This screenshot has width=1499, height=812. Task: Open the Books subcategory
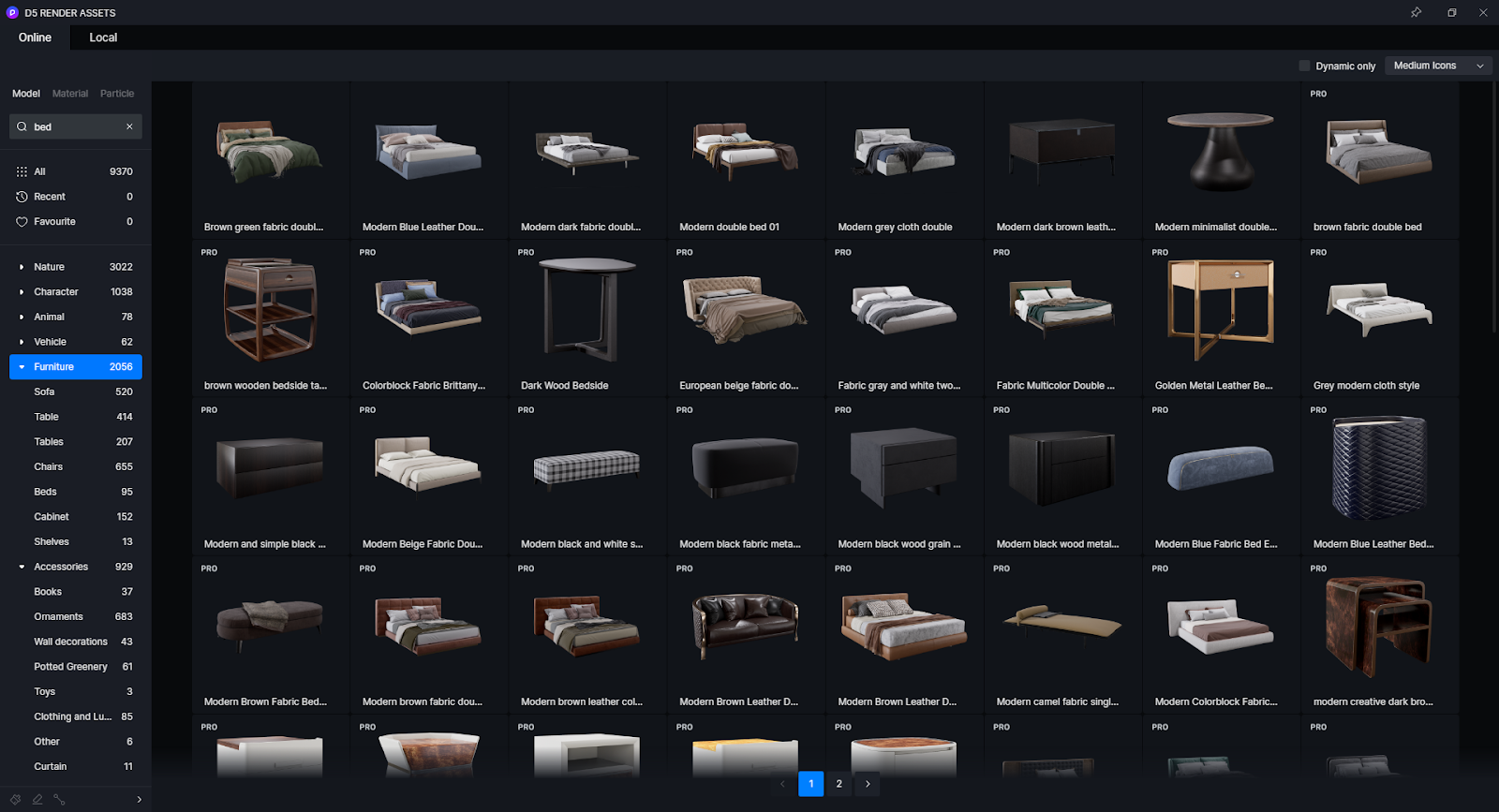(75, 592)
